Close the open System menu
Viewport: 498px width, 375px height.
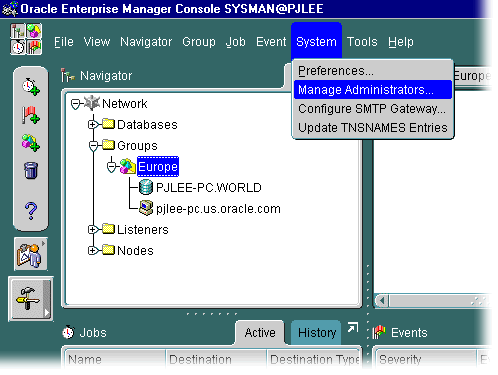[316, 42]
